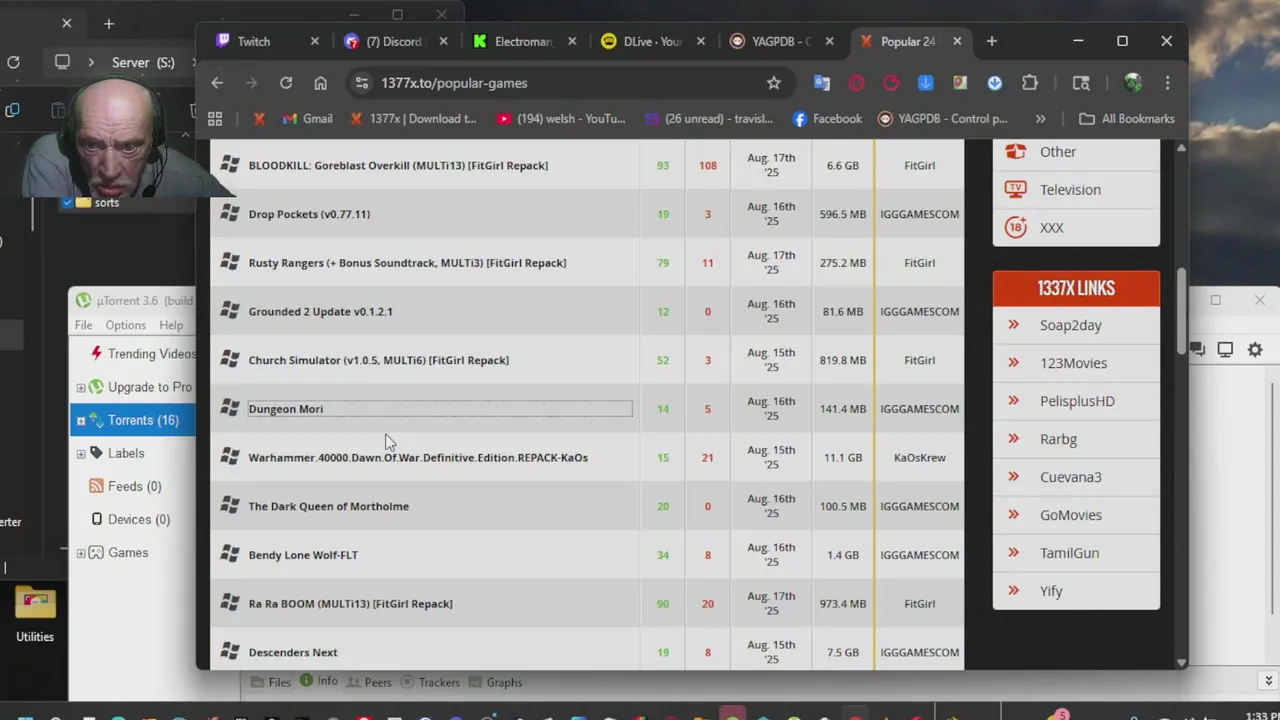Click the browser back arrow
Image resolution: width=1280 pixels, height=720 pixels.
(217, 83)
